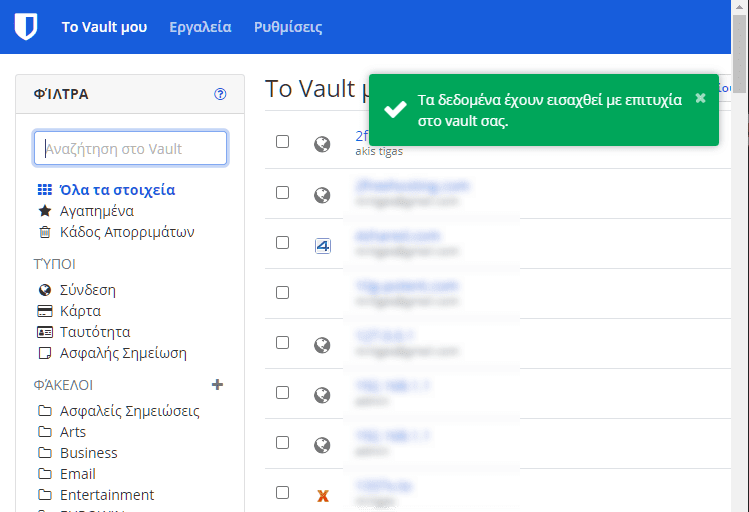Viewport: 749px width, 512px height.
Task: Open the Εργαλεία menu
Action: (x=200, y=27)
